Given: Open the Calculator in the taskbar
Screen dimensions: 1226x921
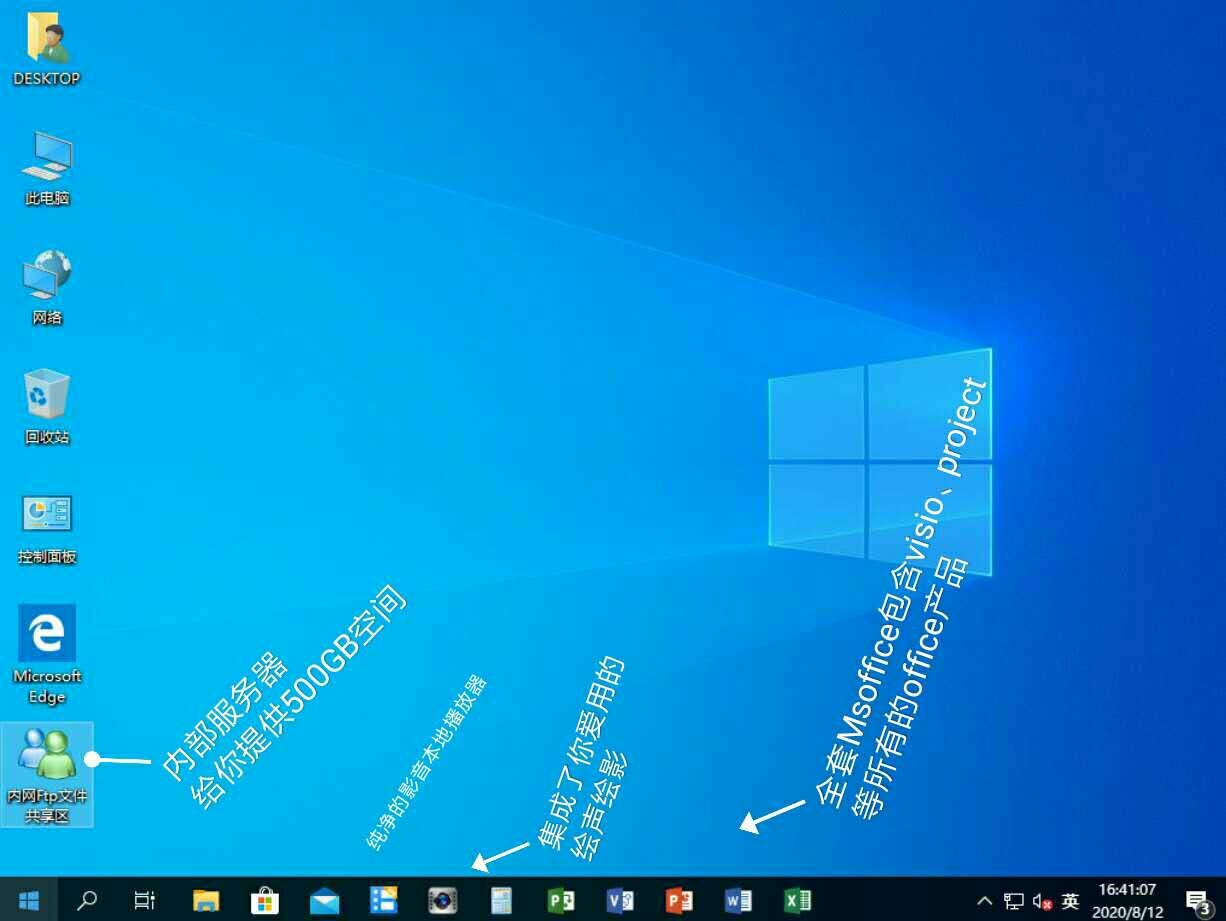Looking at the screenshot, I should point(501,900).
